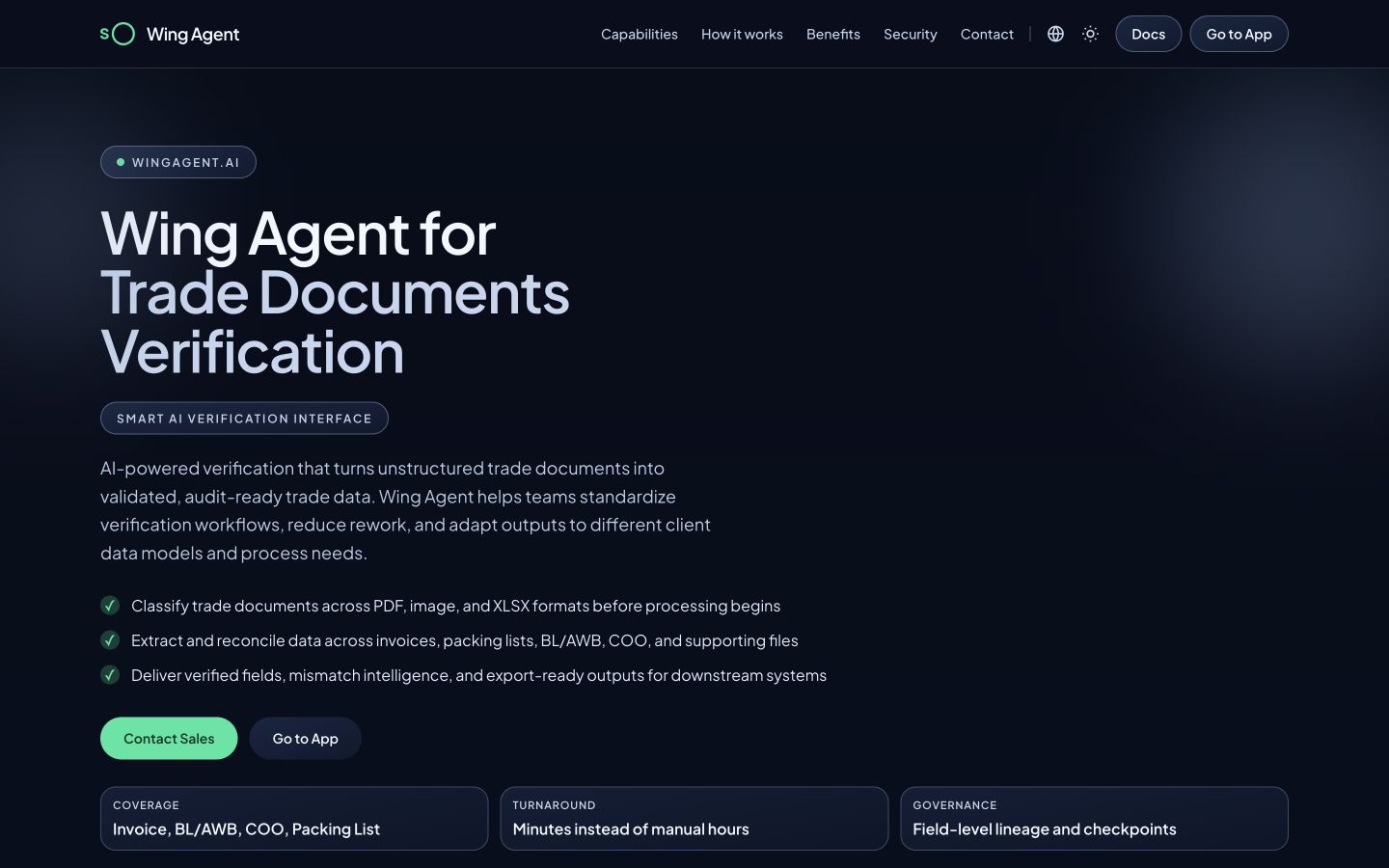This screenshot has height=868, width=1389.
Task: Click Go to App beside Contact Sales
Action: pyautogui.click(x=305, y=739)
